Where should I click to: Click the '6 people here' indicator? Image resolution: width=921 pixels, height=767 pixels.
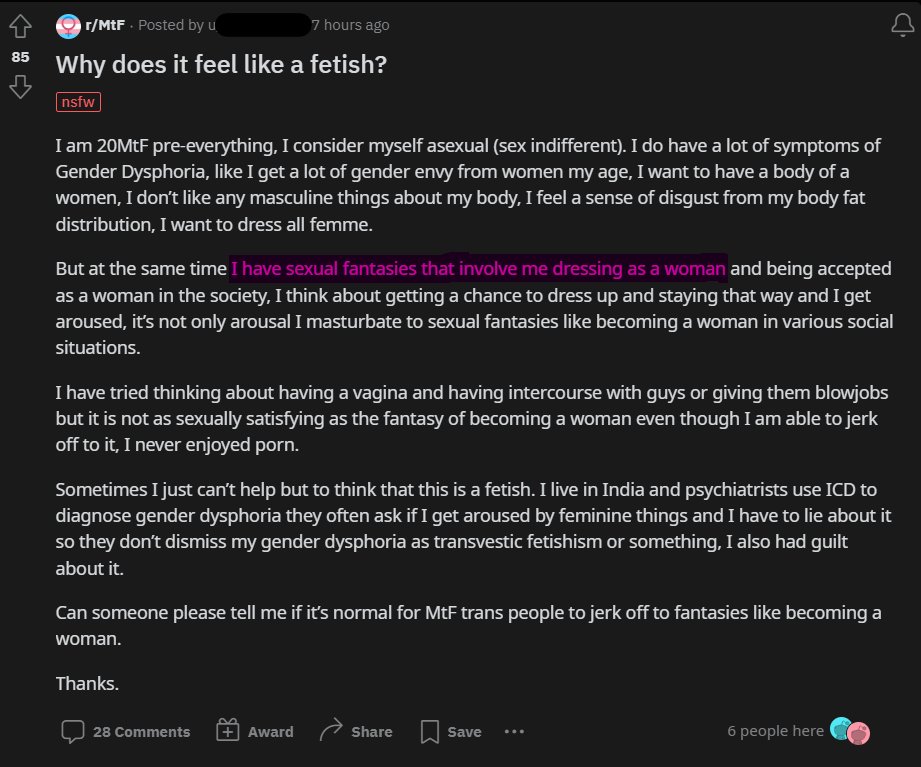click(x=775, y=731)
